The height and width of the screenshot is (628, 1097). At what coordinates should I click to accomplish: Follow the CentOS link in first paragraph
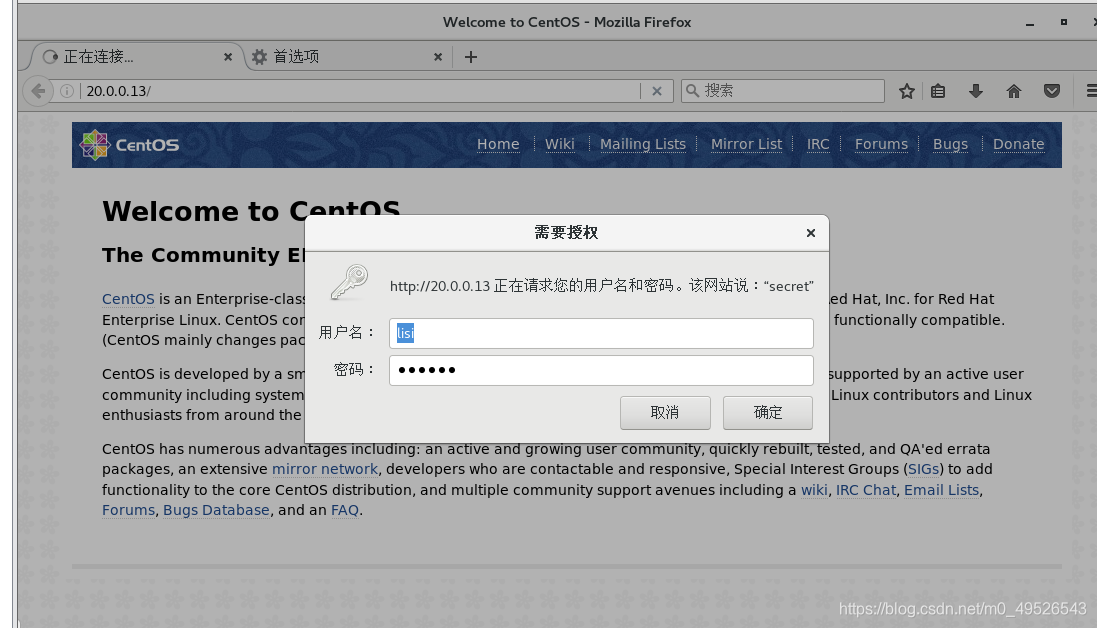pos(128,299)
